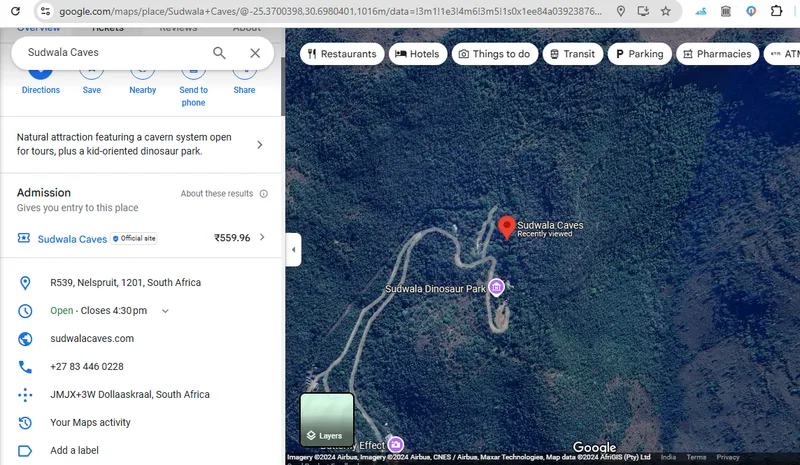This screenshot has width=800, height=465.
Task: Click the address pin icon
Action: [25, 283]
